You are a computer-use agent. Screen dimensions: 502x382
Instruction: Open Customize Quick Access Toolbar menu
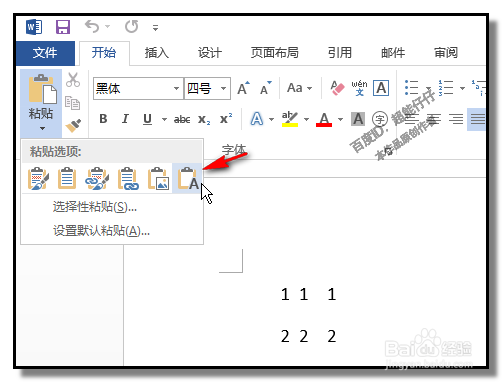[155, 28]
